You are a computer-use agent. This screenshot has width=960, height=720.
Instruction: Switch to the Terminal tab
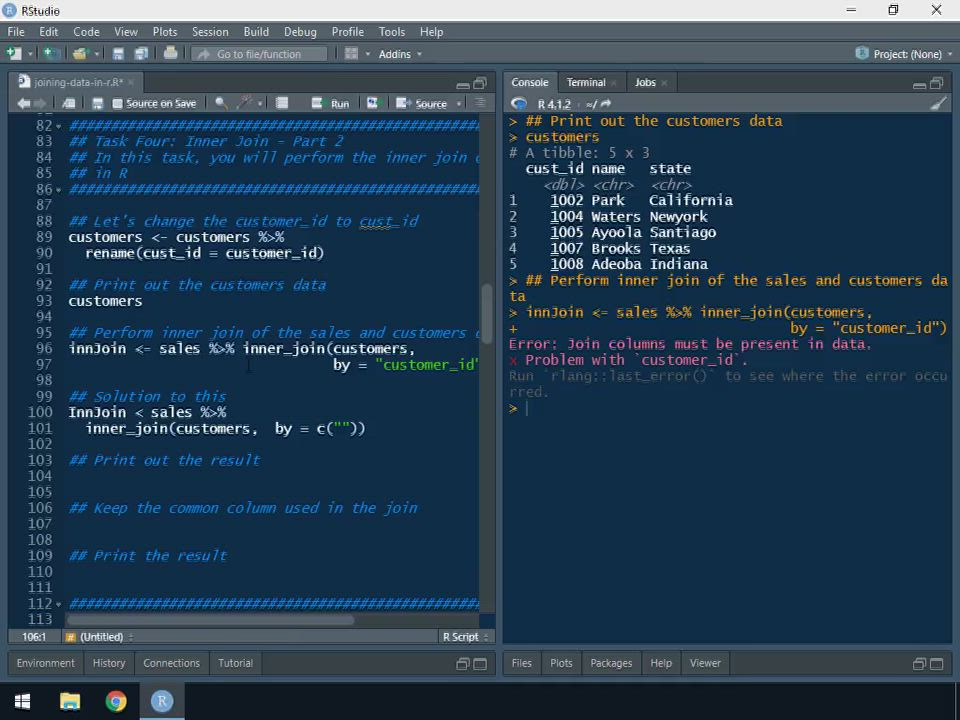586,82
